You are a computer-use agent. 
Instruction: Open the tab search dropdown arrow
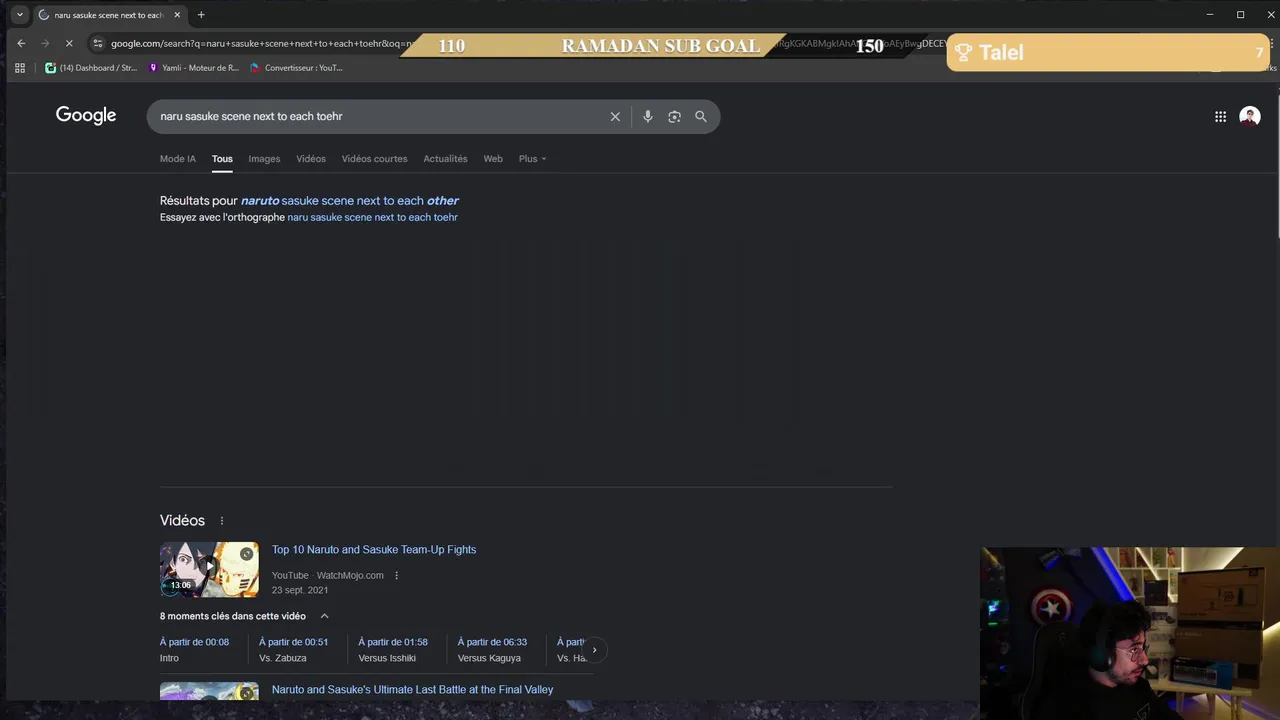tap(19, 15)
